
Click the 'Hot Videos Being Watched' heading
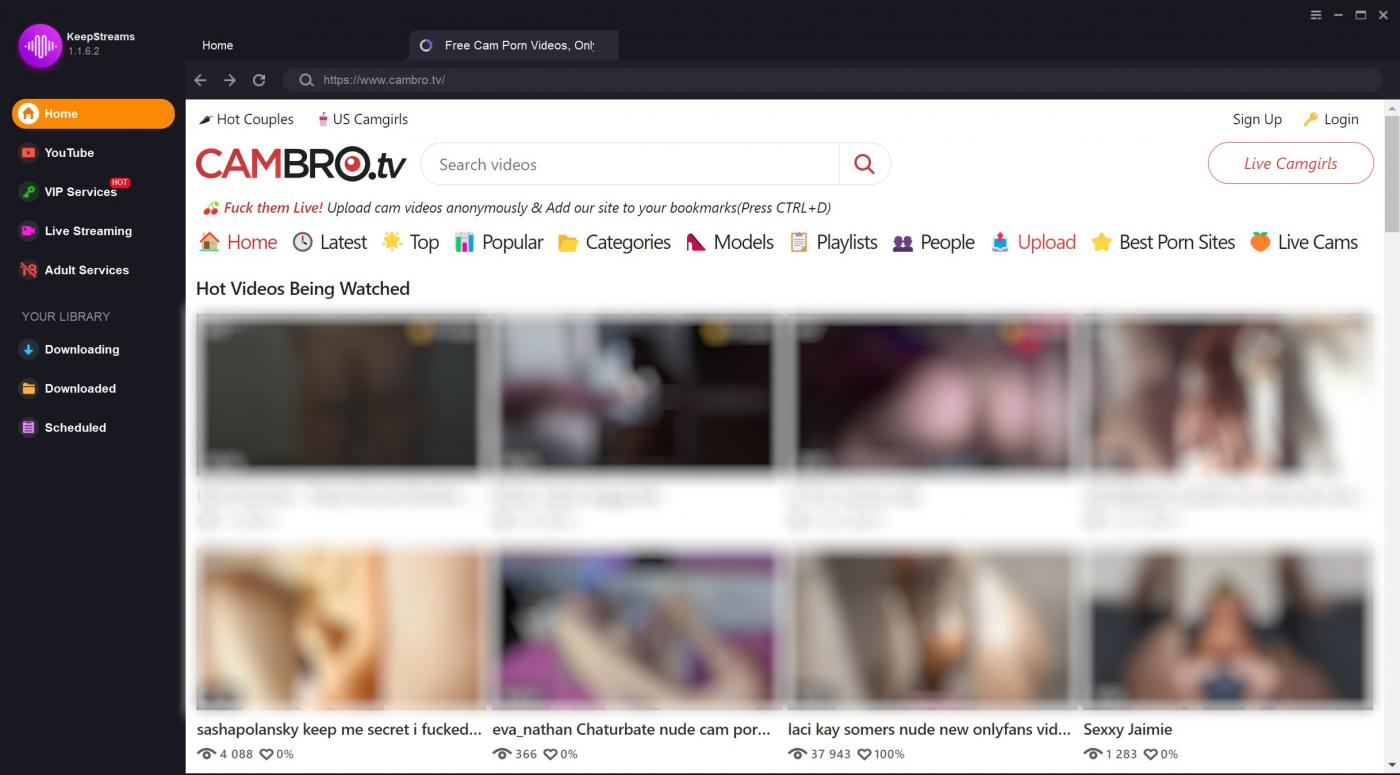pyautogui.click(x=303, y=288)
